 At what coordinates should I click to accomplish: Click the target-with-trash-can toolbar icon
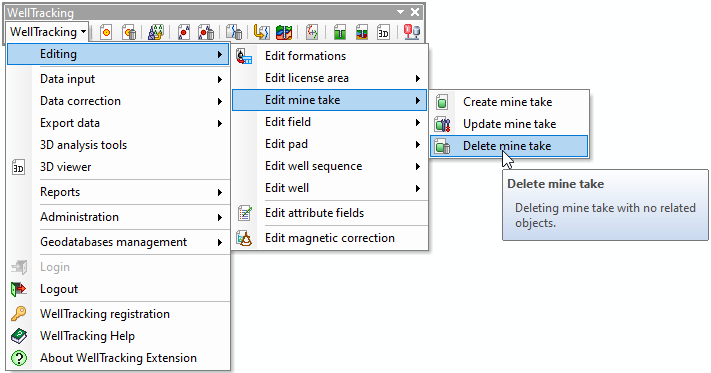point(129,32)
